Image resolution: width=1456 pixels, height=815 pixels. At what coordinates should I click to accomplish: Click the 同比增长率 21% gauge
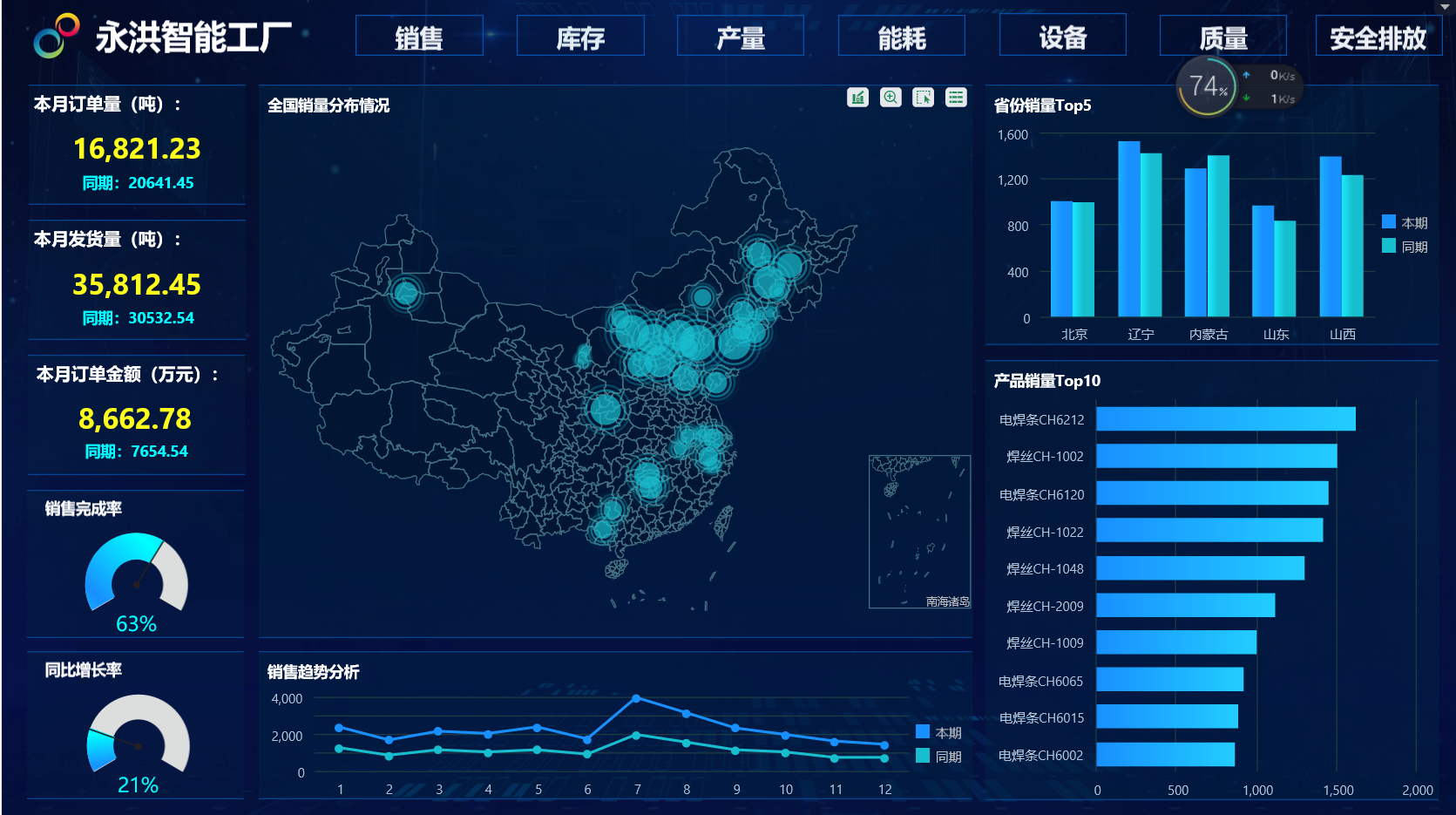138,735
